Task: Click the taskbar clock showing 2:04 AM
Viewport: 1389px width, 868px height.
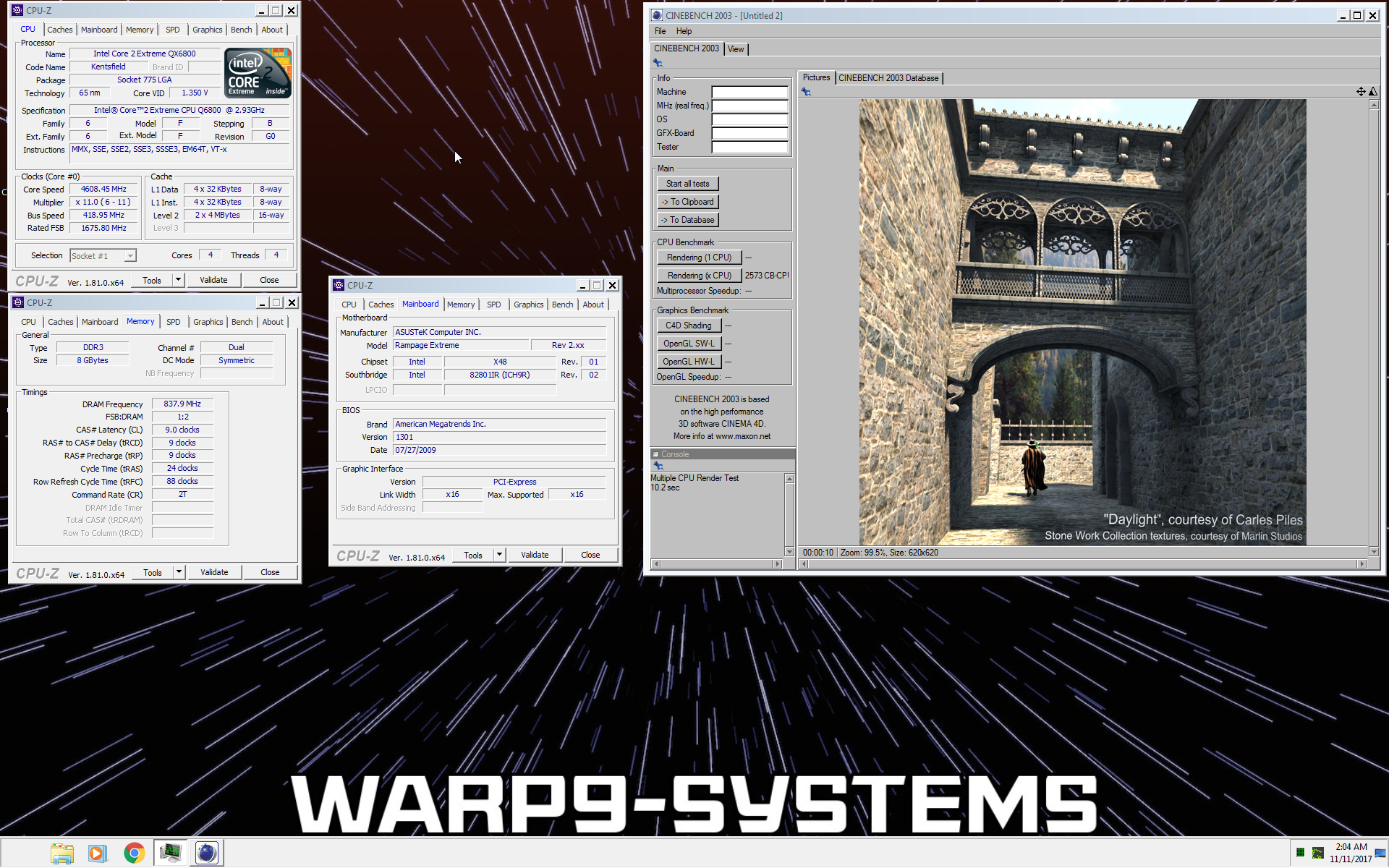Action: (x=1351, y=847)
